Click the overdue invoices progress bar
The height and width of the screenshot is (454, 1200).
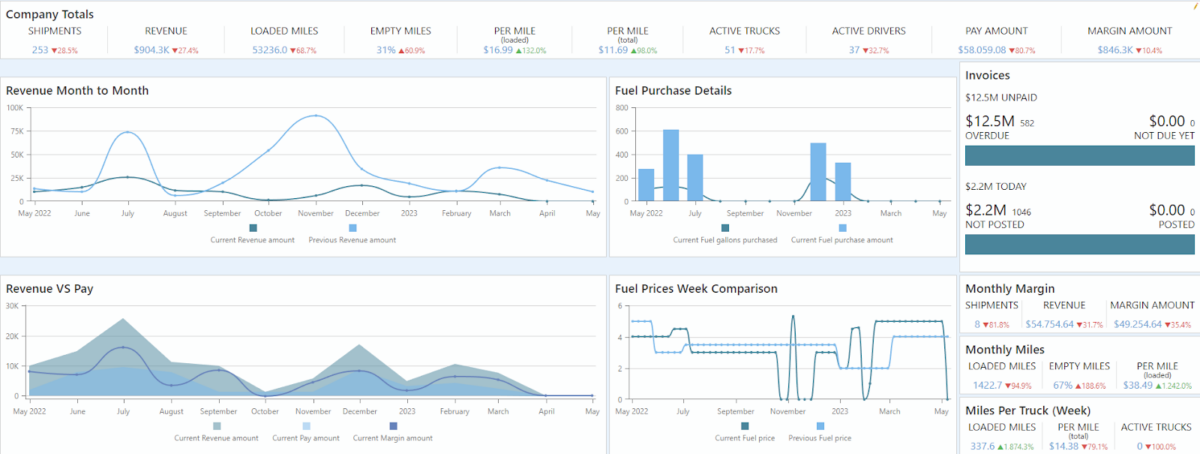pos(1079,155)
